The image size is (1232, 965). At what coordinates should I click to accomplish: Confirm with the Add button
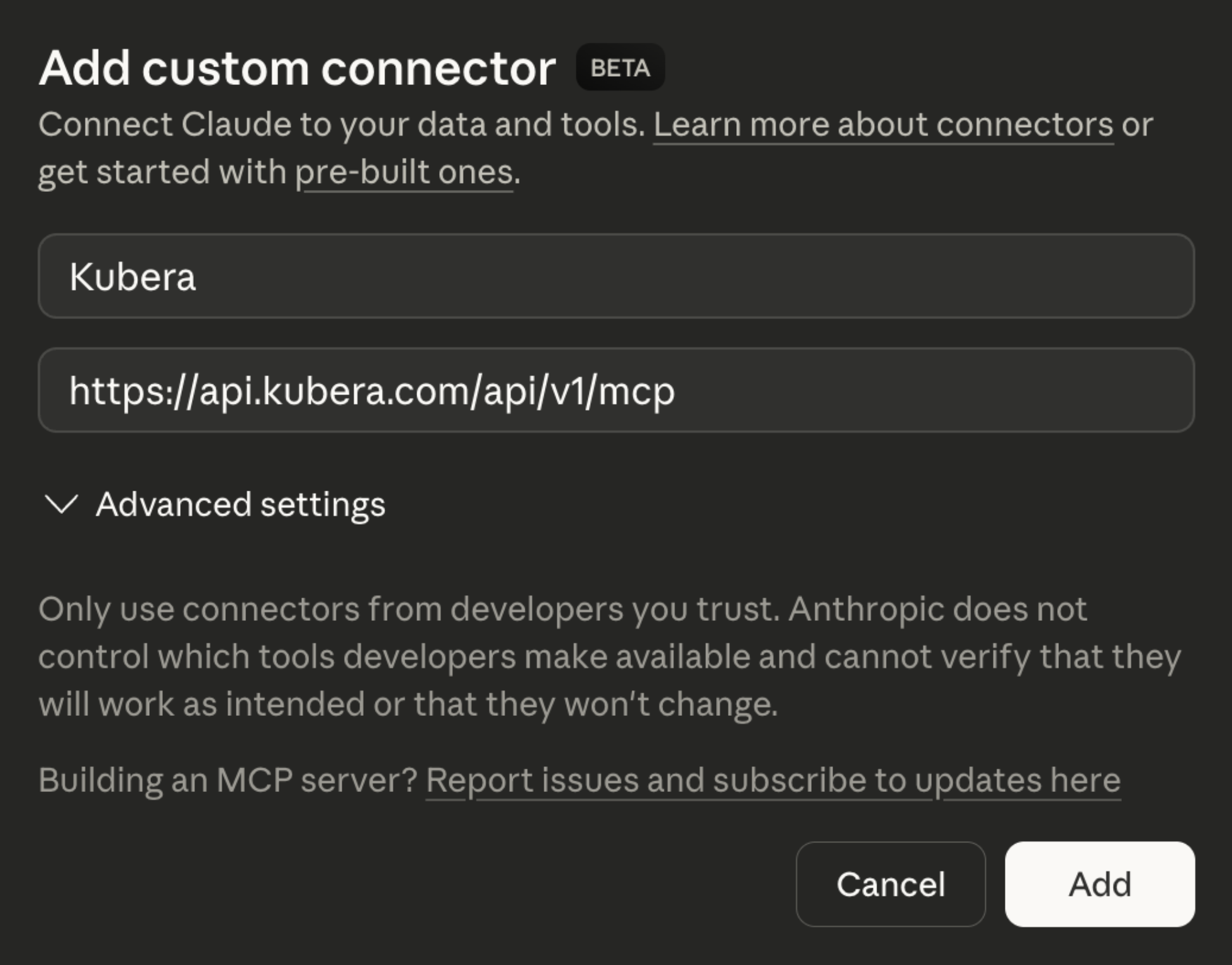coord(1099,884)
